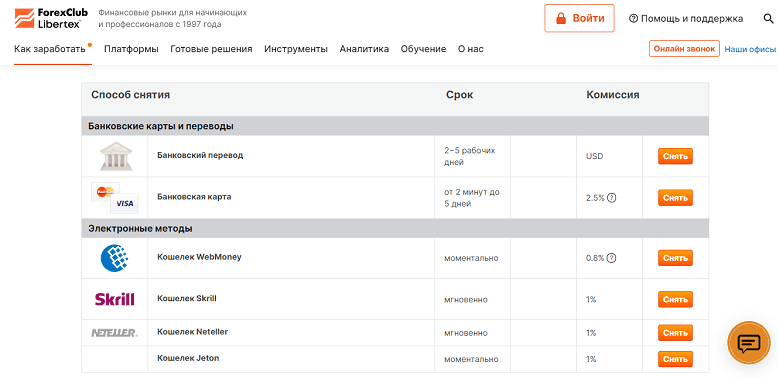Image resolution: width=778 pixels, height=378 pixels.
Task: Show info tooltip next to 0.8% commission
Action: (x=612, y=258)
